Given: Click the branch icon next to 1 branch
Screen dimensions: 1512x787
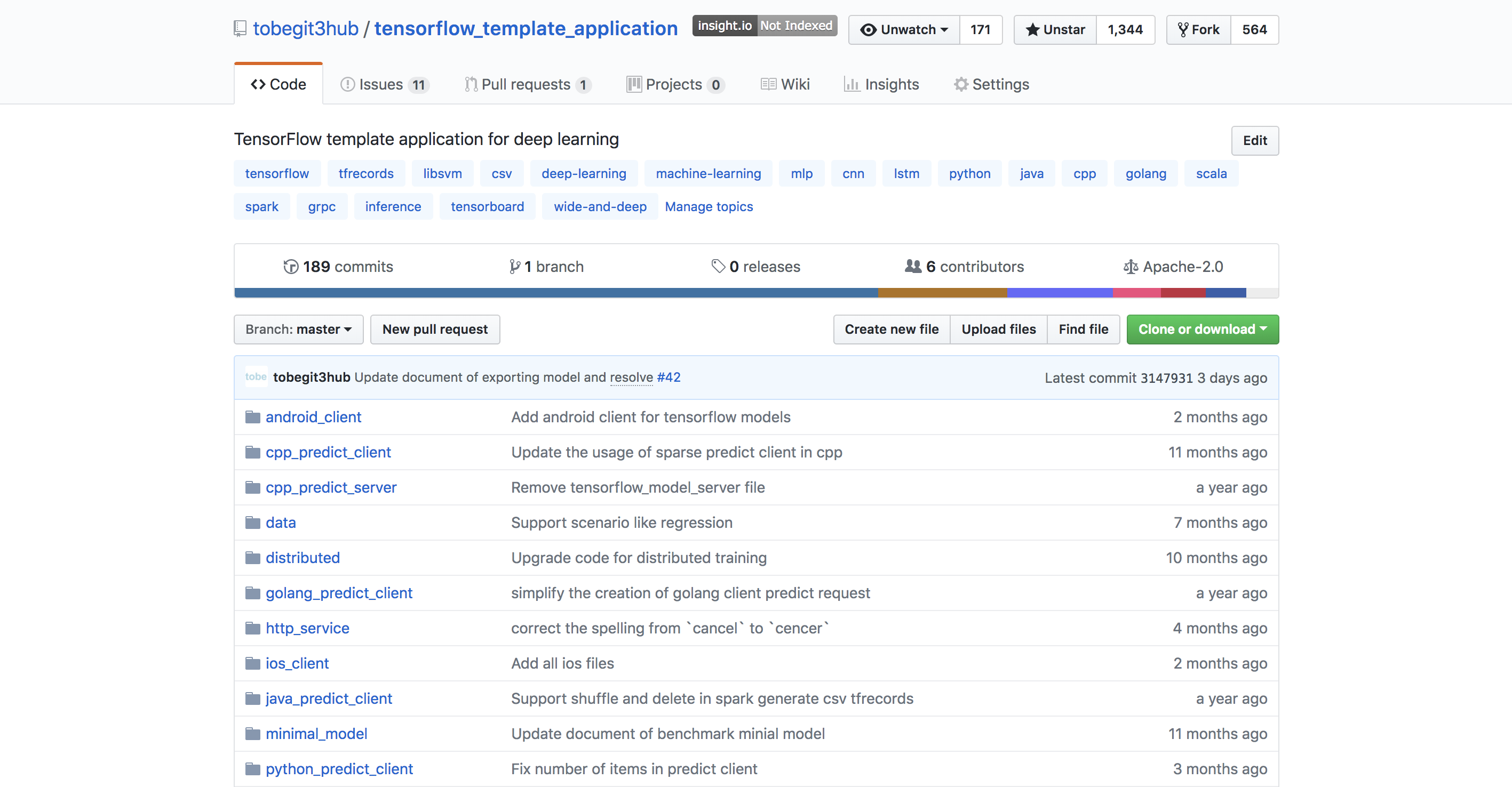Looking at the screenshot, I should click(515, 267).
